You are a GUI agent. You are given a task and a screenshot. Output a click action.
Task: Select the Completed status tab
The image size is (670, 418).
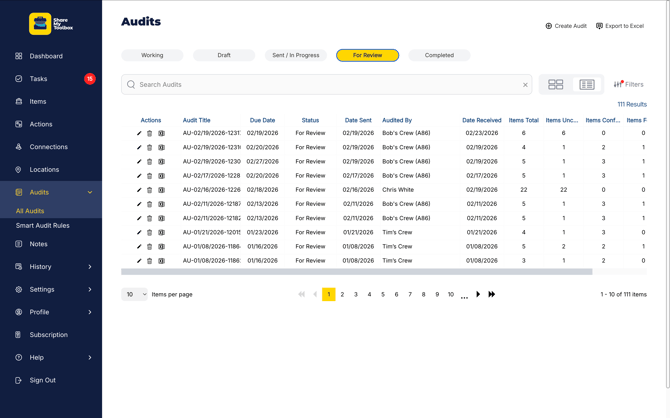(x=439, y=55)
